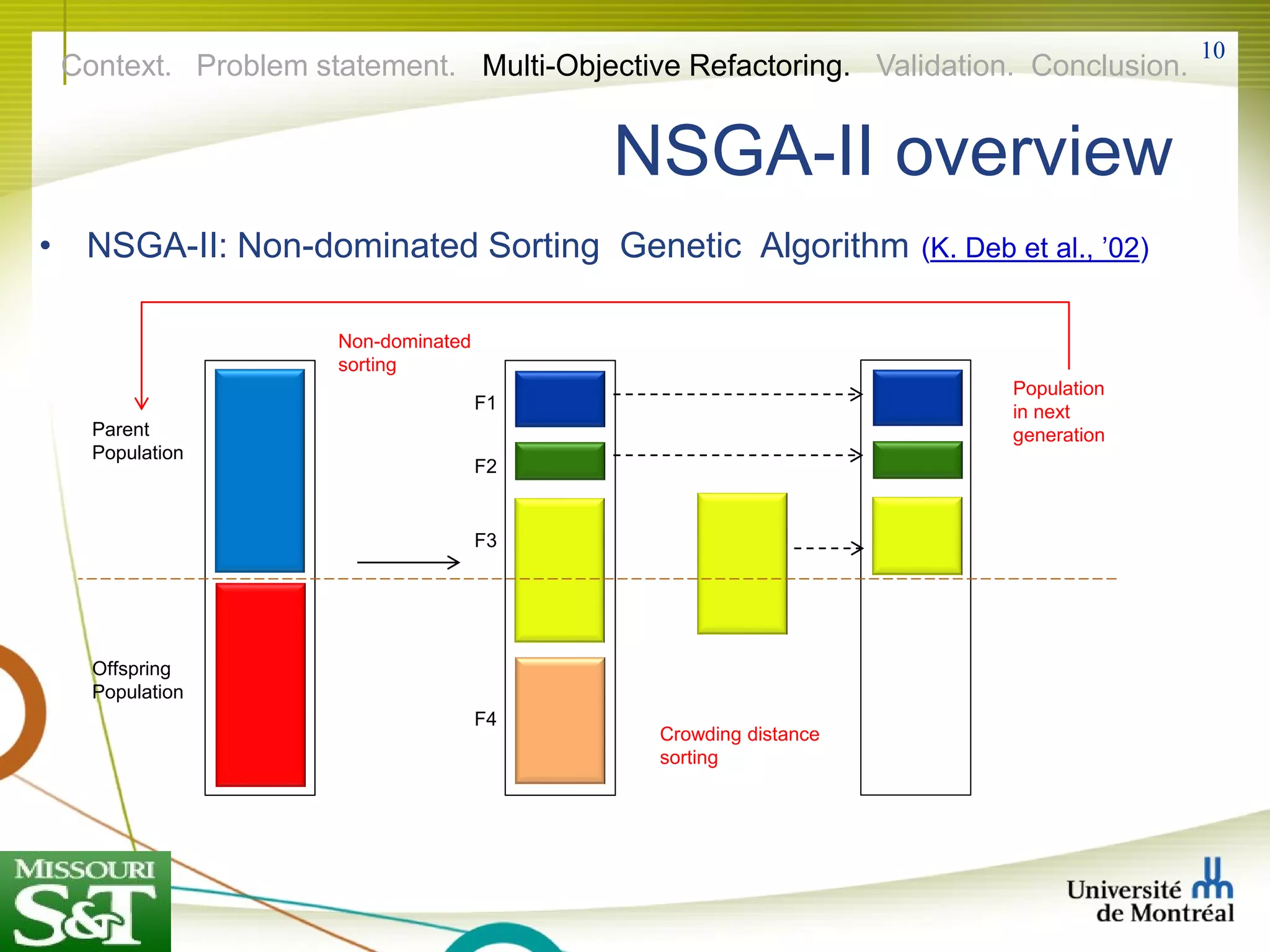Click the F2 label
This screenshot has width=1270, height=952.
coord(486,466)
